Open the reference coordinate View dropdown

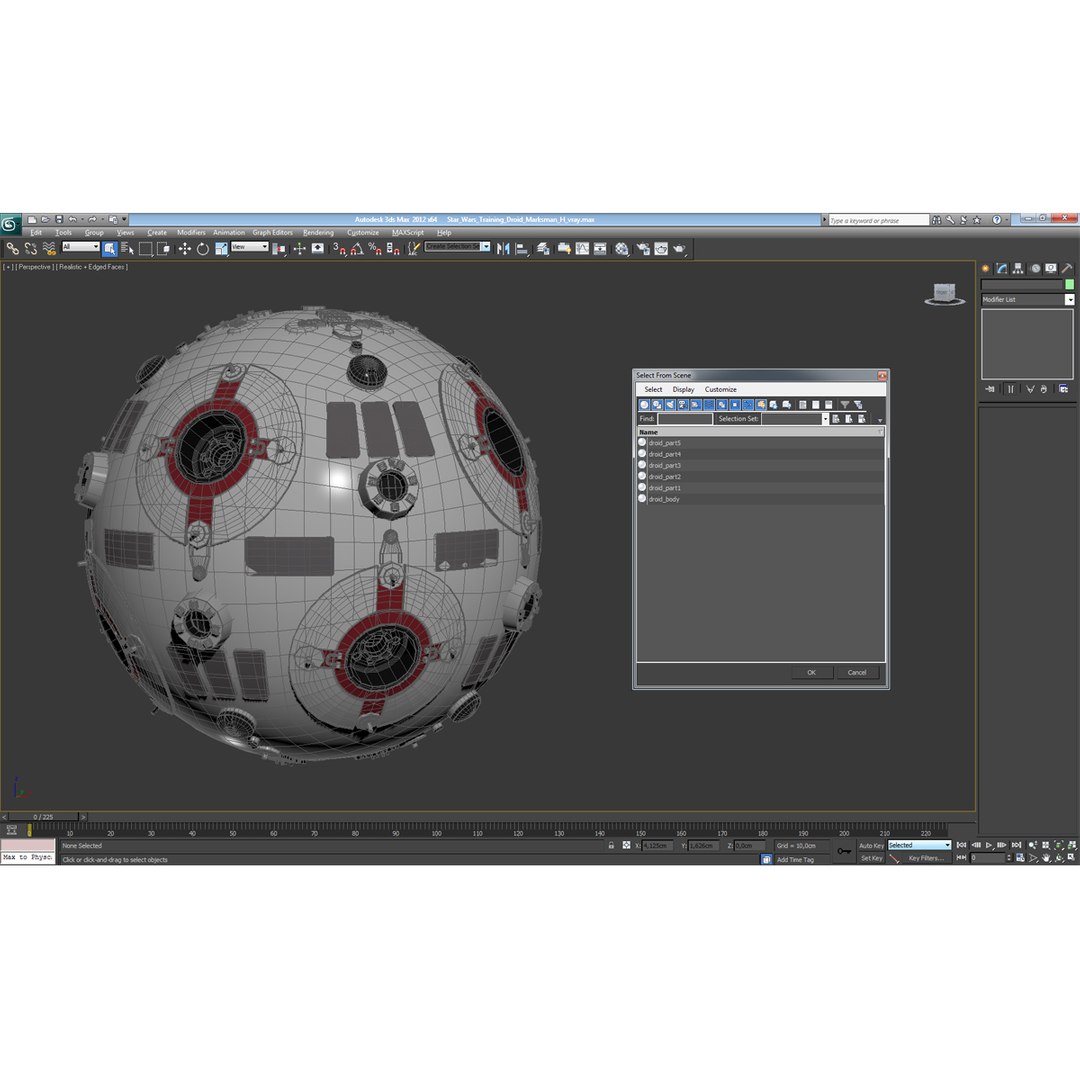(x=249, y=247)
